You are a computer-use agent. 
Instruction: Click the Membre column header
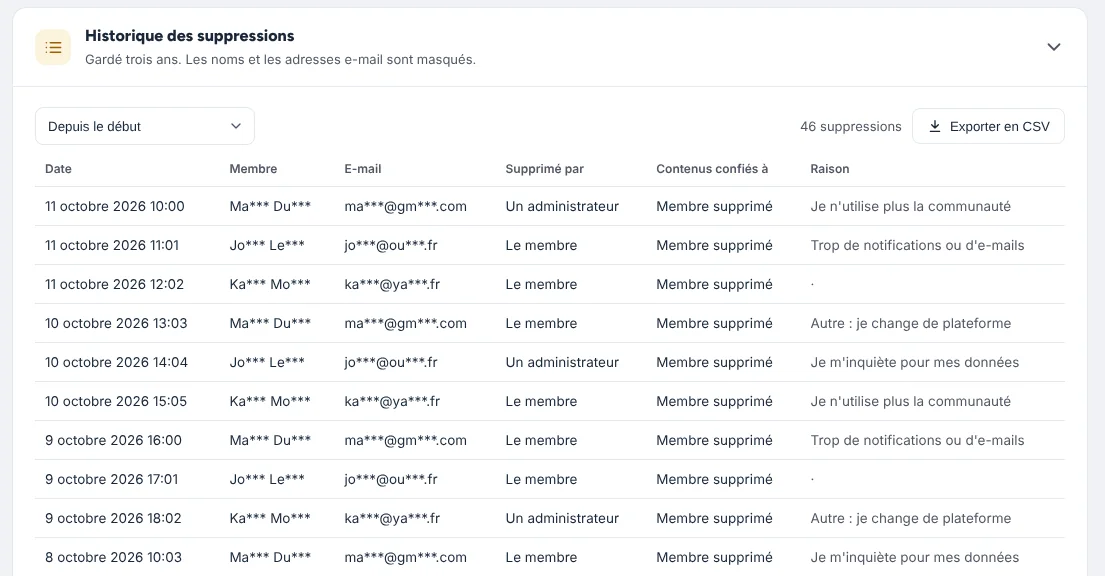tap(253, 168)
